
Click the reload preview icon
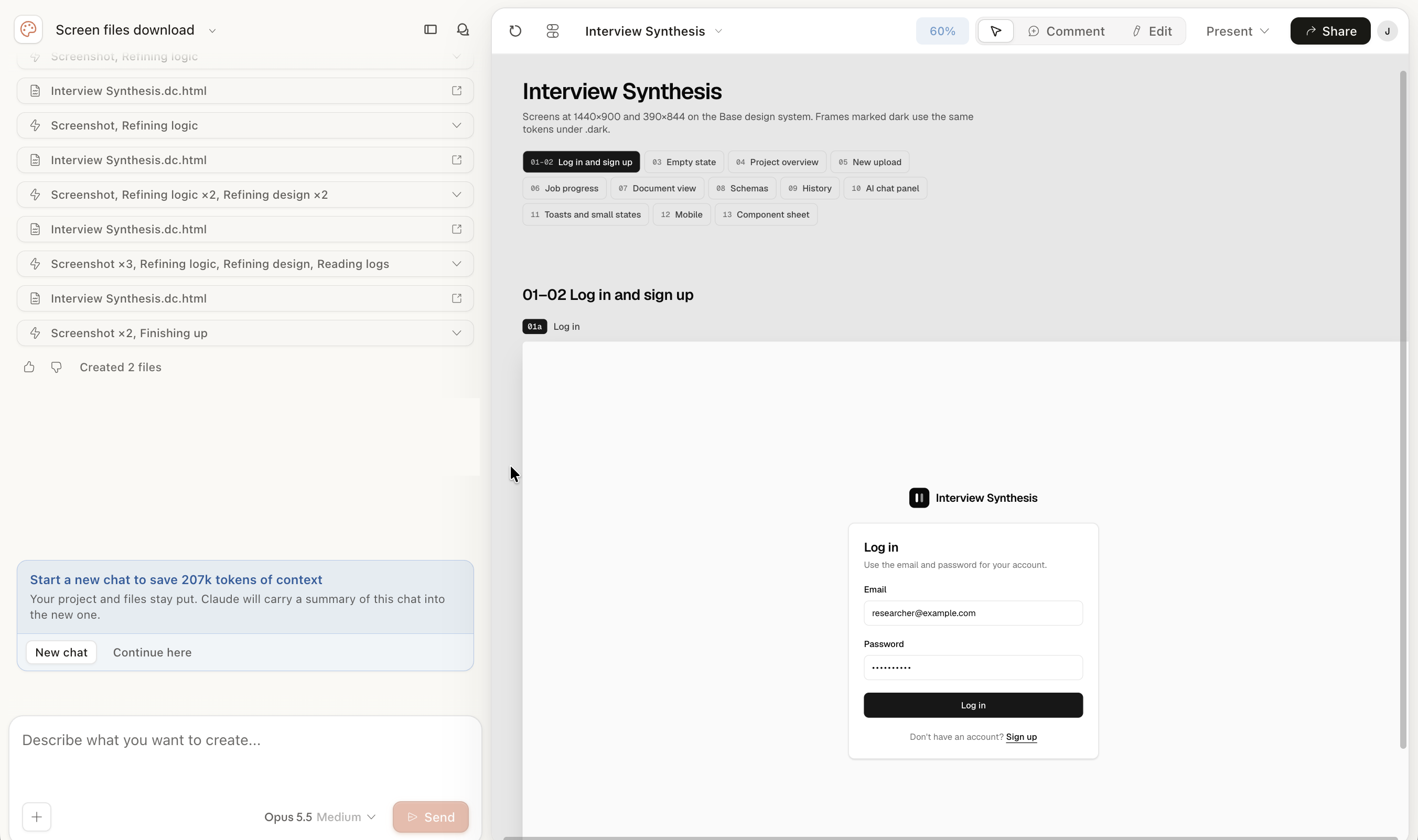[515, 31]
